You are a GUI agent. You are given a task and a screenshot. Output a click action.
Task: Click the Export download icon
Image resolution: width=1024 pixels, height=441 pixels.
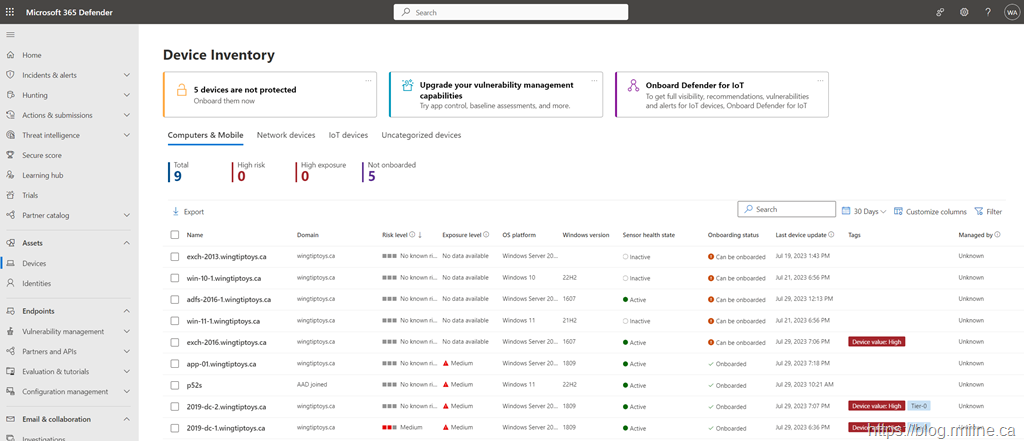click(176, 212)
